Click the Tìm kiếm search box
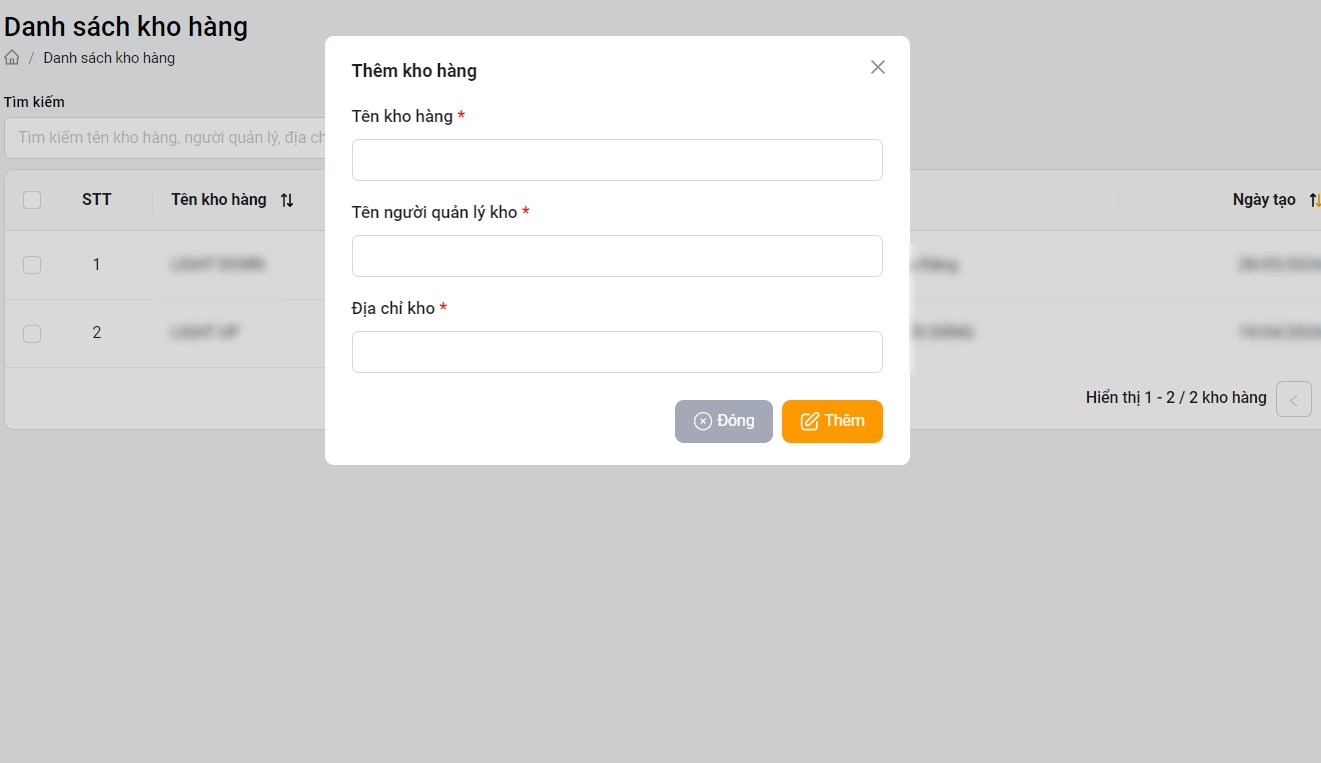The height and width of the screenshot is (763, 1321). coord(165,138)
